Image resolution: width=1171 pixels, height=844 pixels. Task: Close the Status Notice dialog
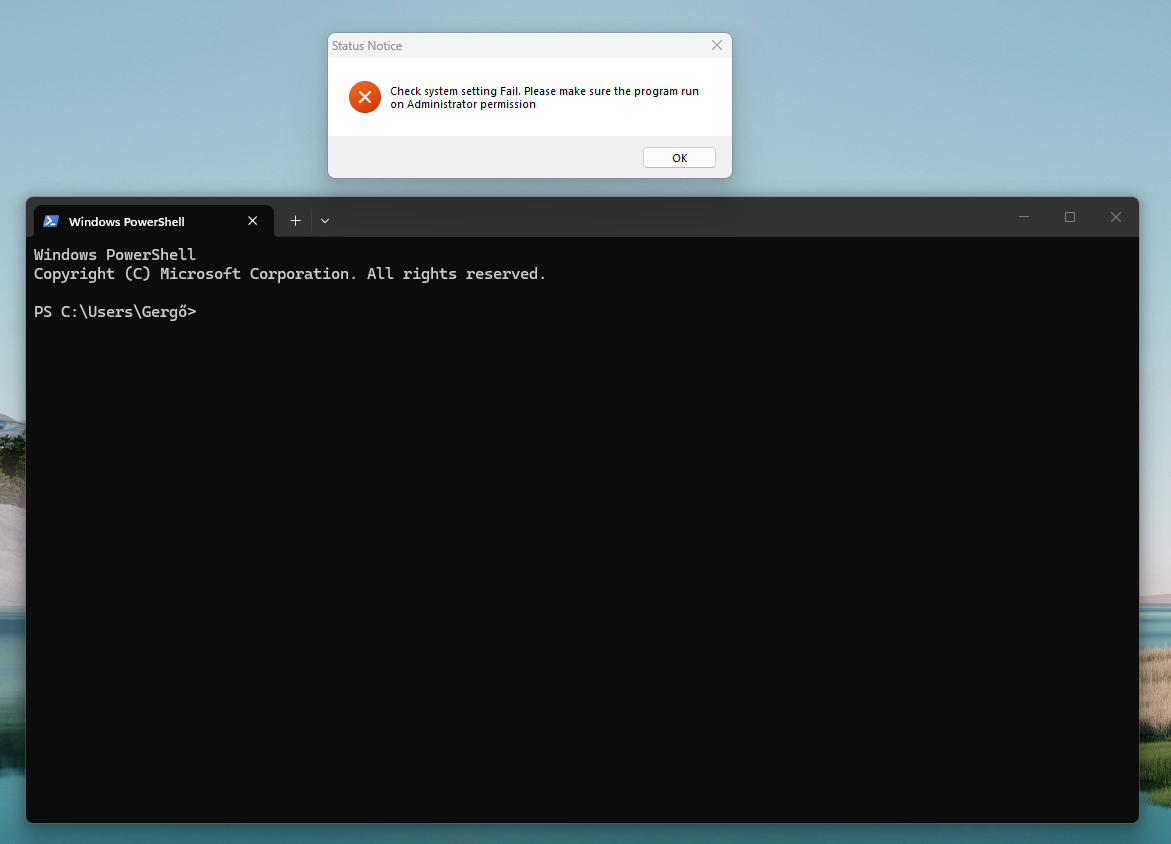(x=716, y=46)
